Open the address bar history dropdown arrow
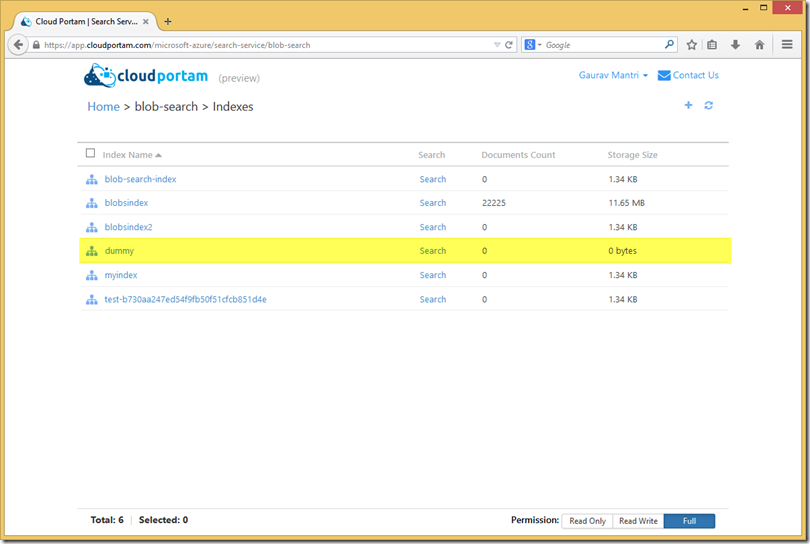810x544 pixels. click(x=497, y=45)
